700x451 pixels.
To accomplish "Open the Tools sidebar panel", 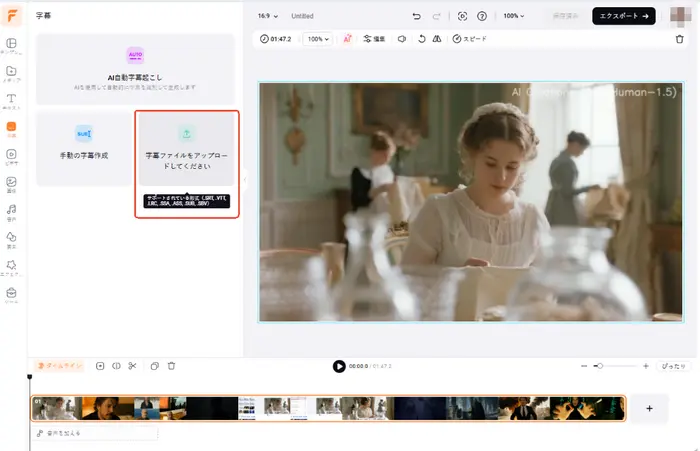I will pos(12,295).
